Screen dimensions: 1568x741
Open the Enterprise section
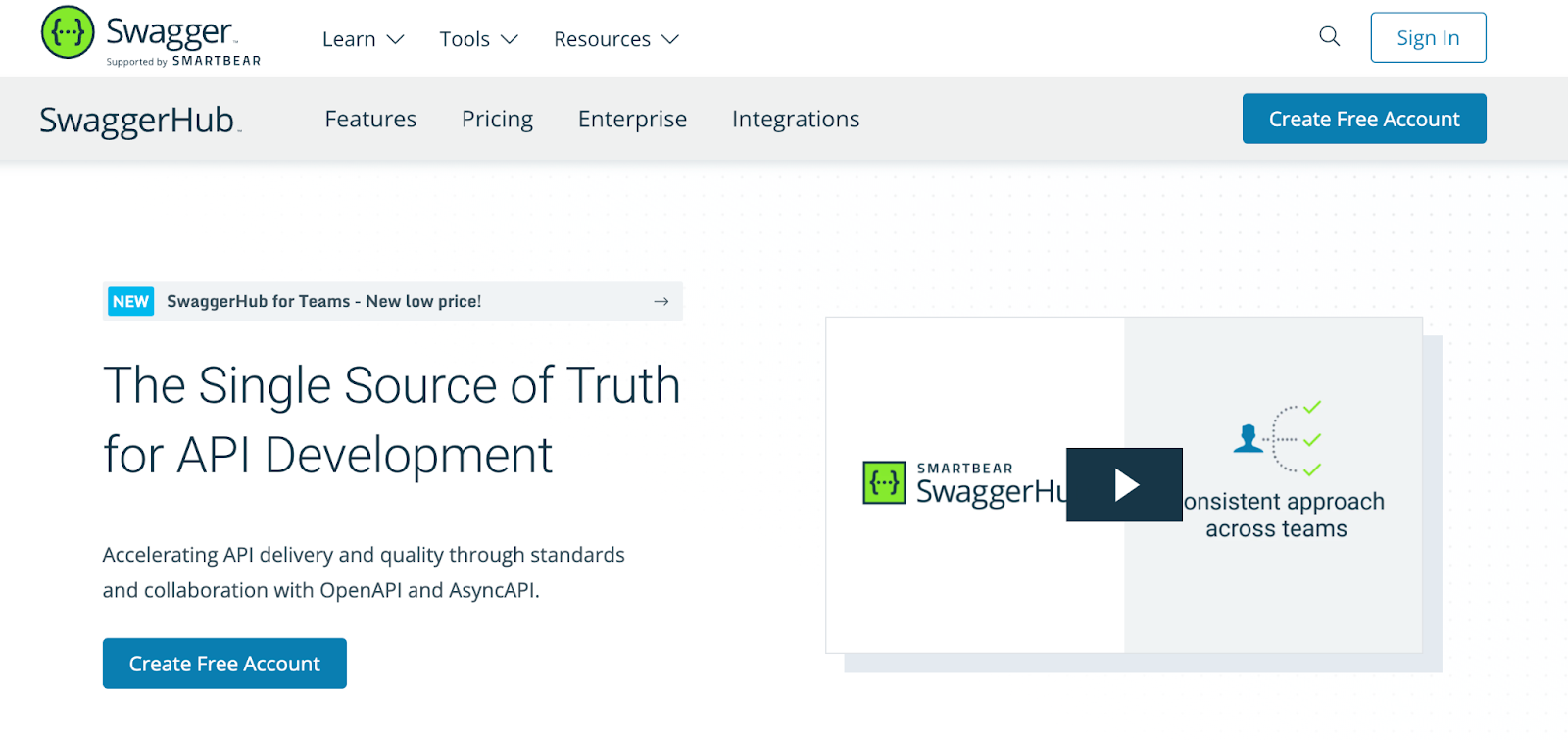pos(632,120)
